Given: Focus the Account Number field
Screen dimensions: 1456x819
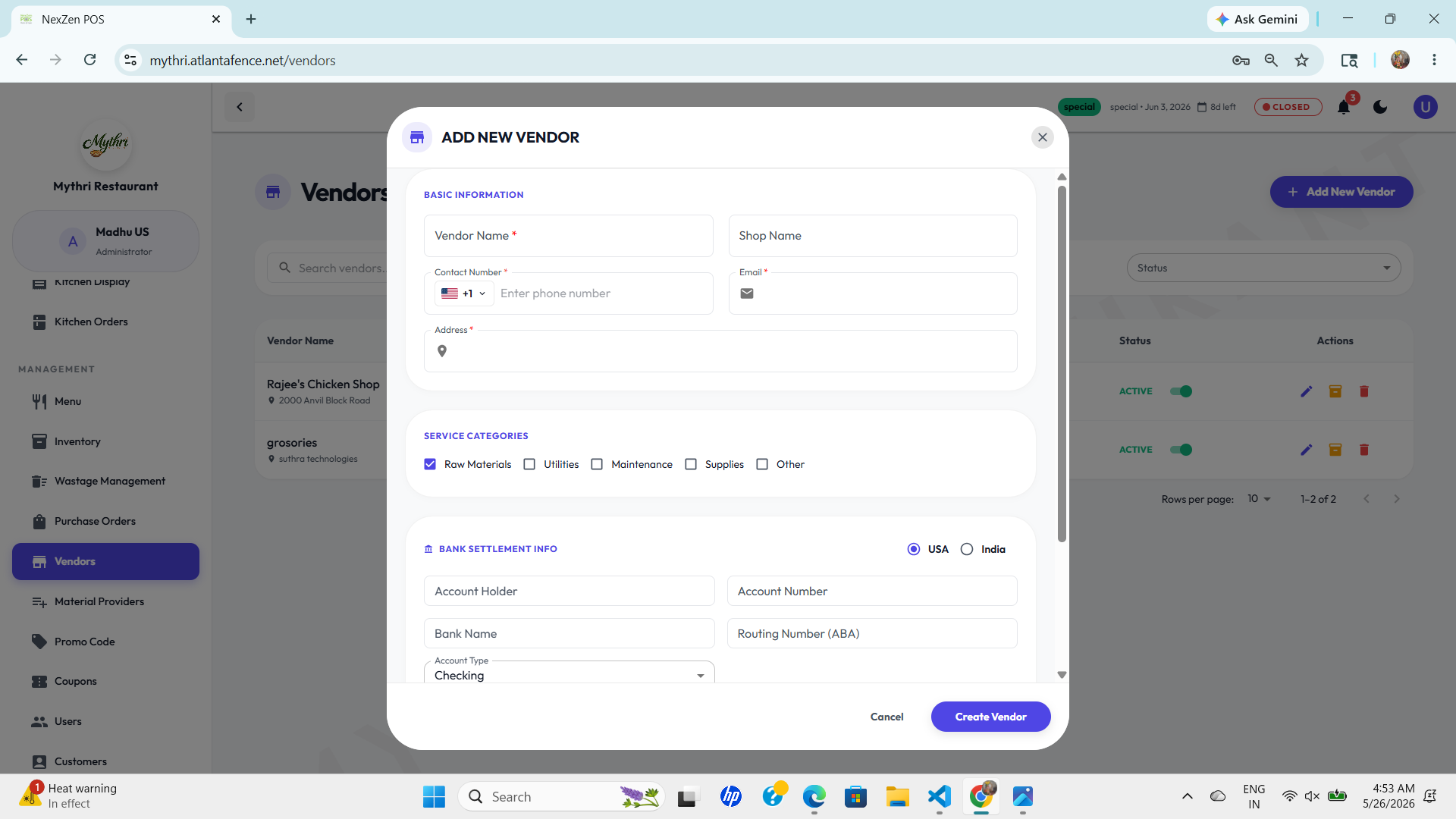Looking at the screenshot, I should (x=872, y=591).
